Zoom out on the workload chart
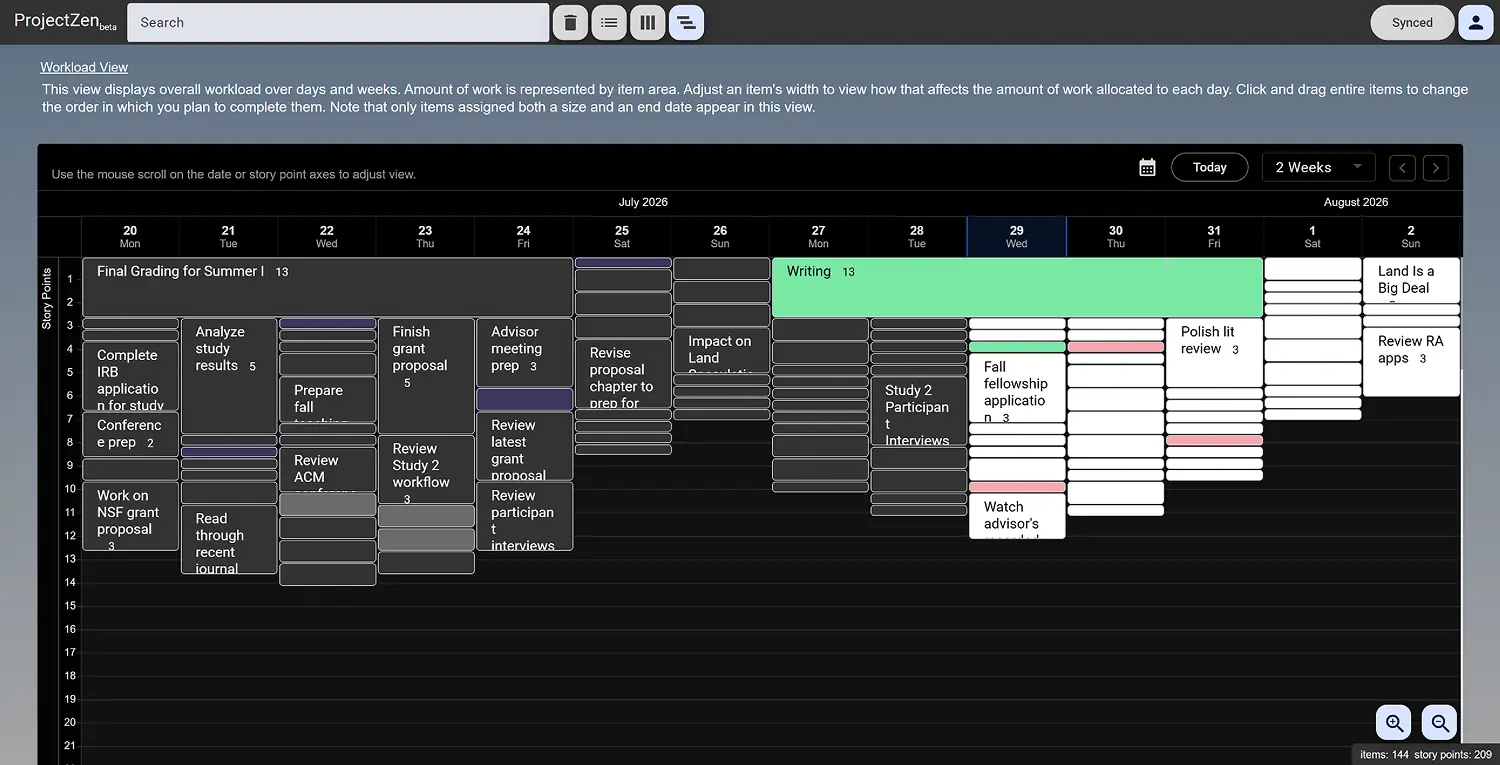 [1440, 722]
